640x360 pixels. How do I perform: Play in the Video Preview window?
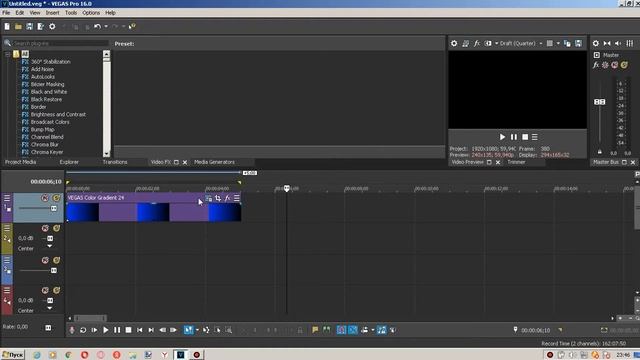(502, 137)
